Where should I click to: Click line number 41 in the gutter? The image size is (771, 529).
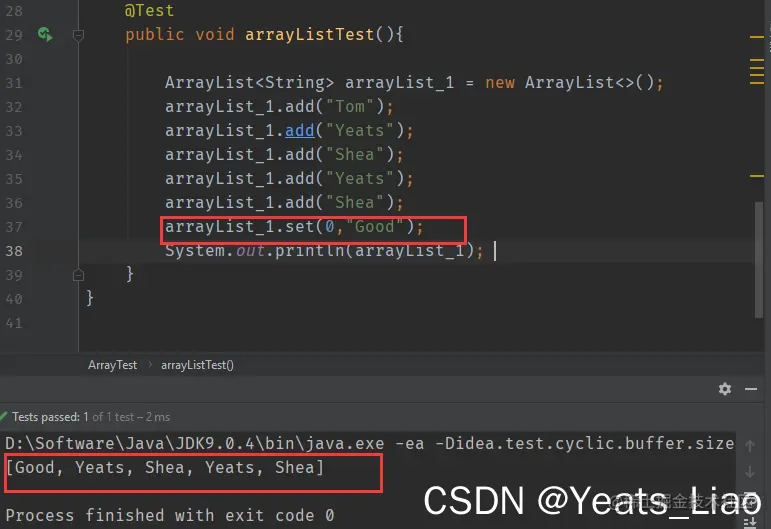(14, 323)
